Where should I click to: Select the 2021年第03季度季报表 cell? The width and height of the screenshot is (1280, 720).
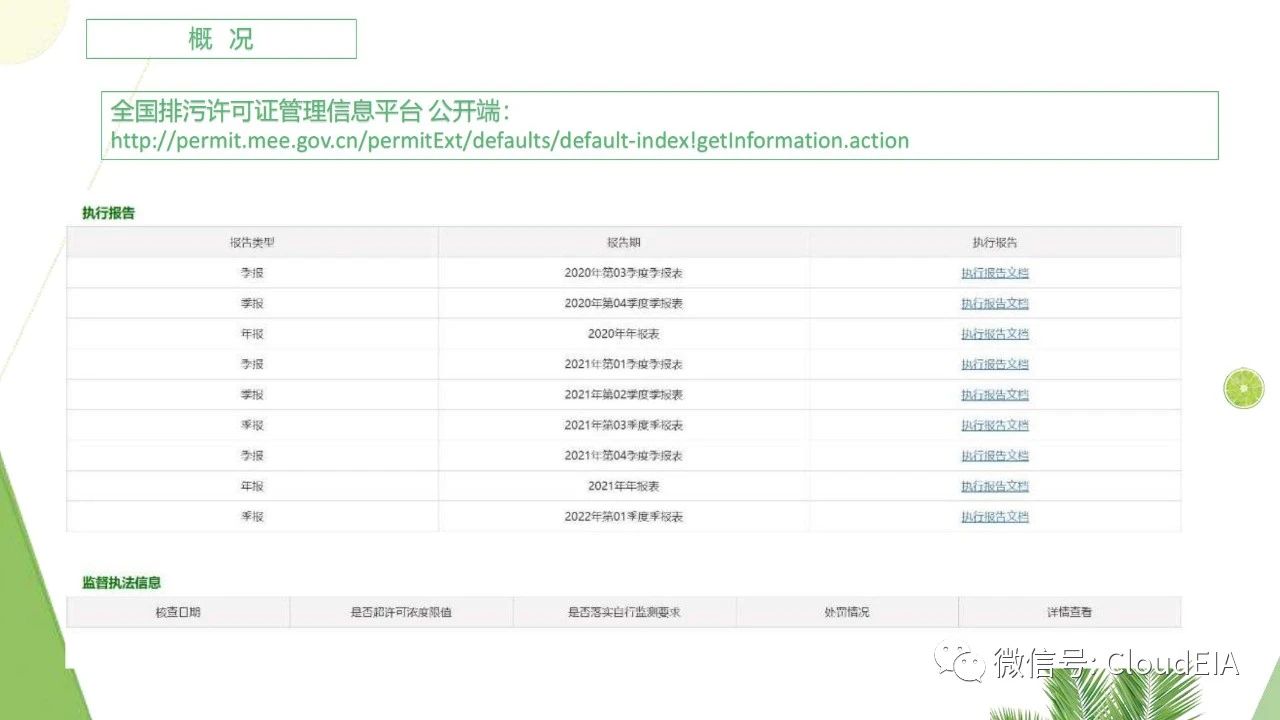point(624,425)
